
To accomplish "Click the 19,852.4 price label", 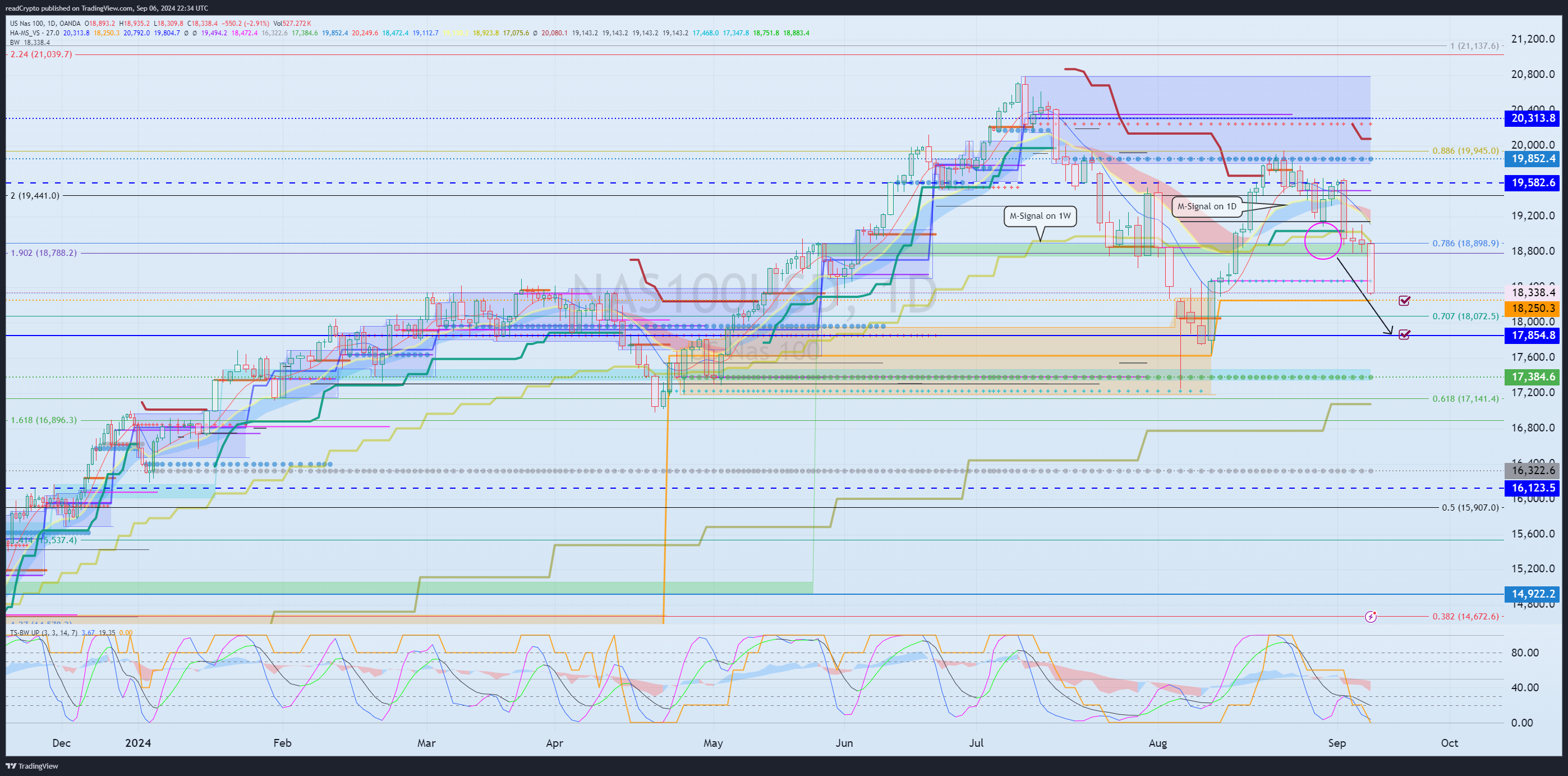I will coord(1533,159).
